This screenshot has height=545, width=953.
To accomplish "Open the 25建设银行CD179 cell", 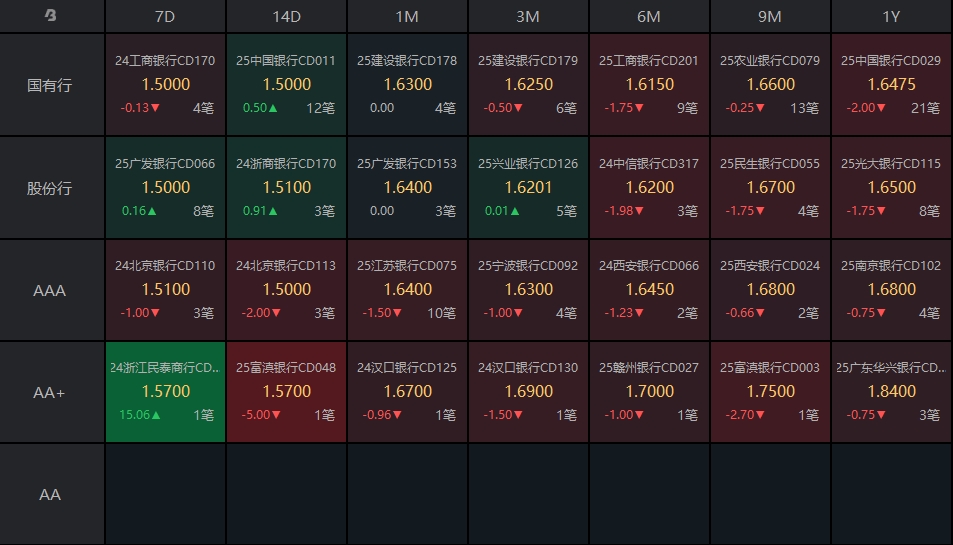I will click(x=528, y=84).
